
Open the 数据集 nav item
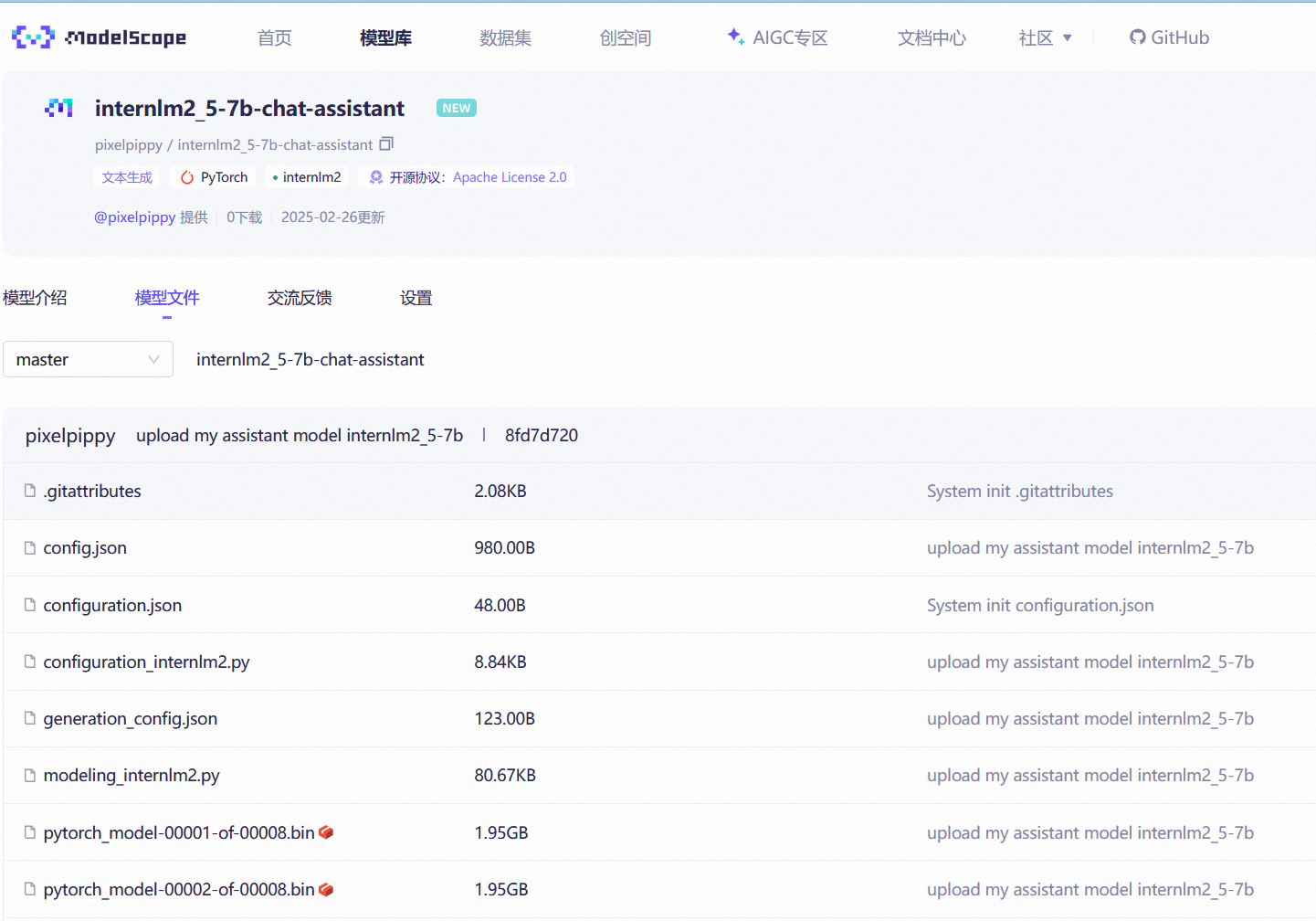505,37
